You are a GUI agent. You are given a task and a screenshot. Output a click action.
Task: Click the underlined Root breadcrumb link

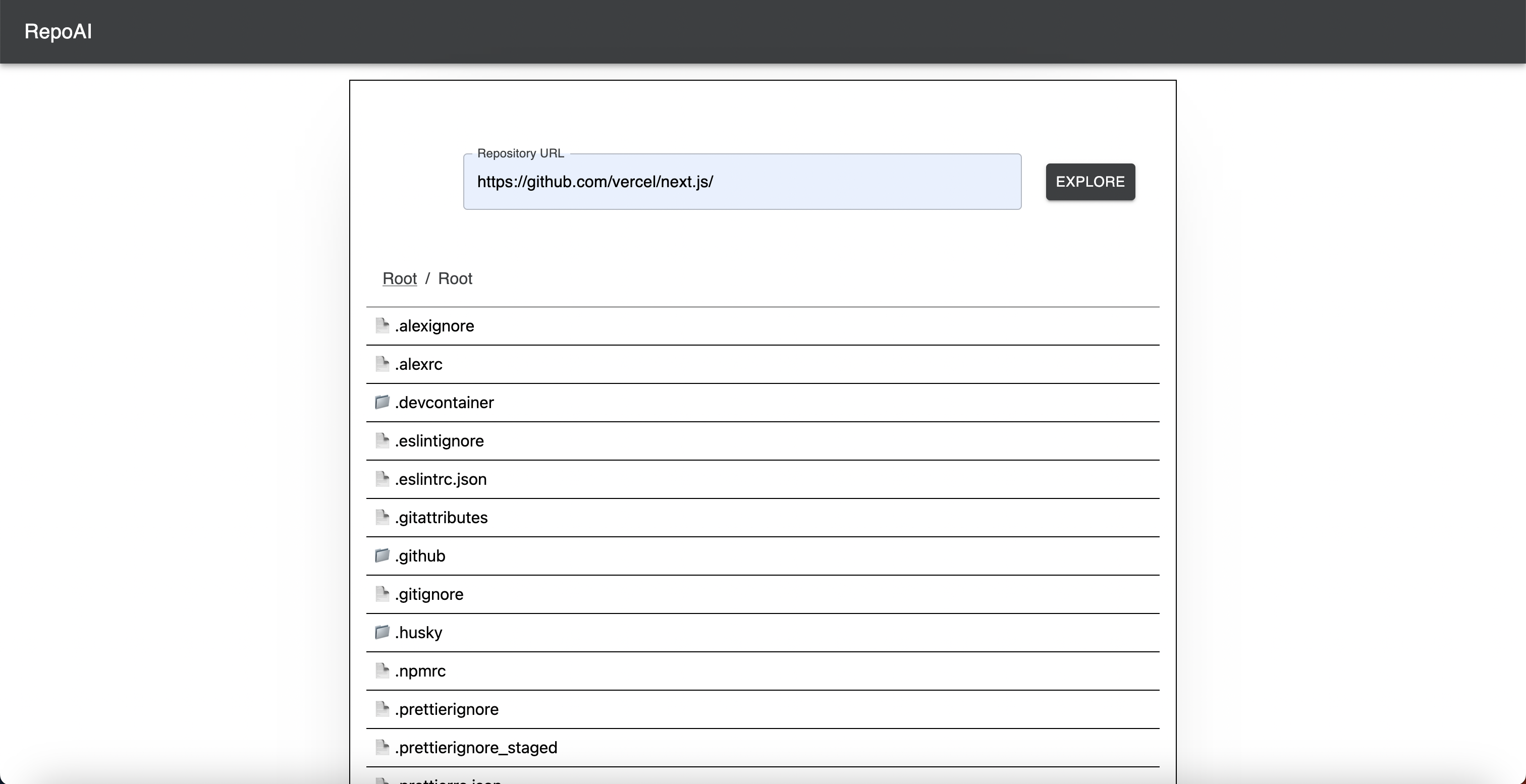pyautogui.click(x=399, y=278)
